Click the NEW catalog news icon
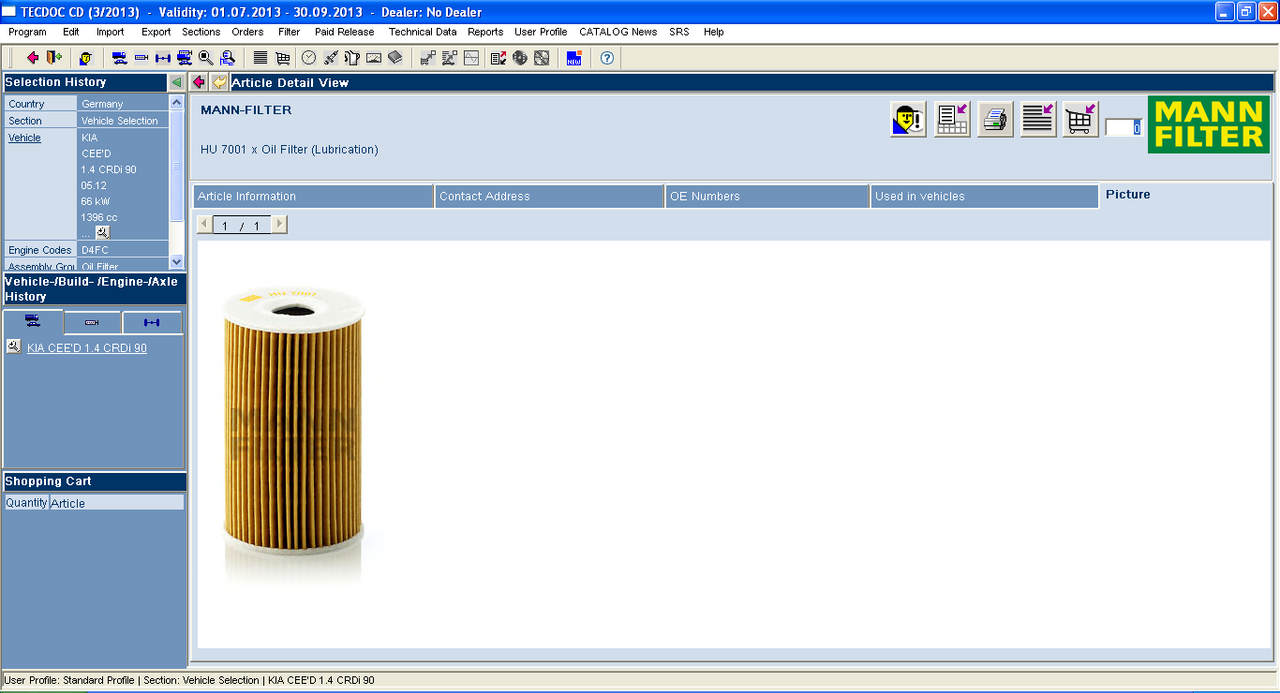 click(x=574, y=57)
